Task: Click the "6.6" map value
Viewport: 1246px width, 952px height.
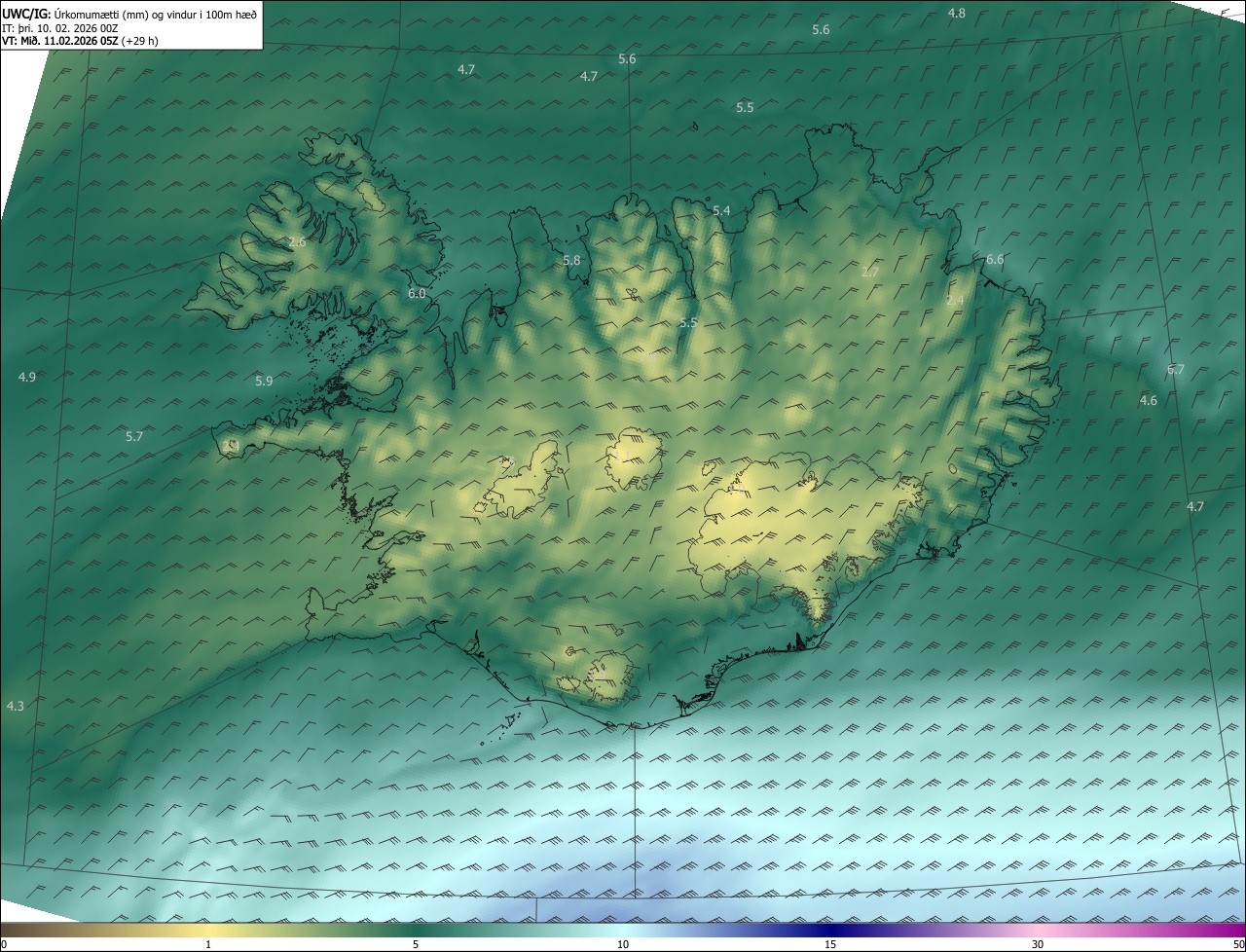Action: pos(995,259)
